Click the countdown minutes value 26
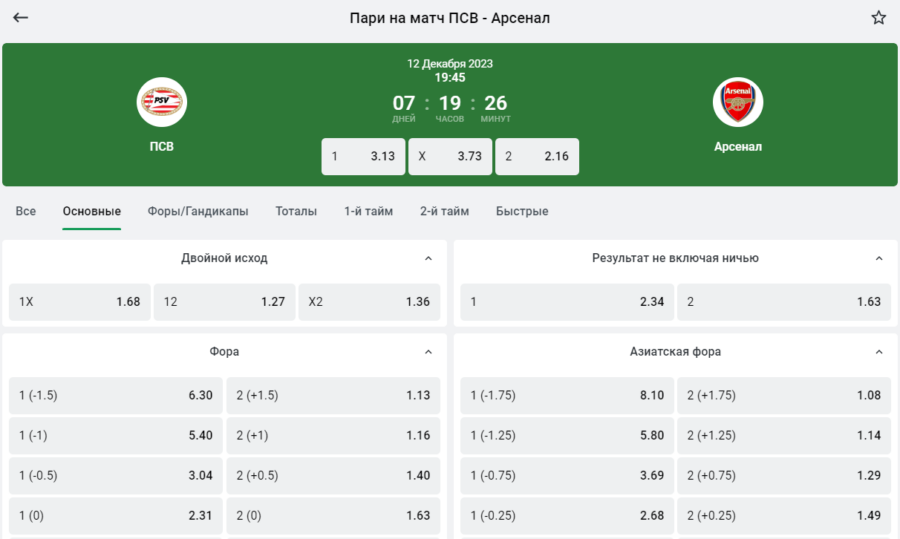 pyautogui.click(x=495, y=103)
